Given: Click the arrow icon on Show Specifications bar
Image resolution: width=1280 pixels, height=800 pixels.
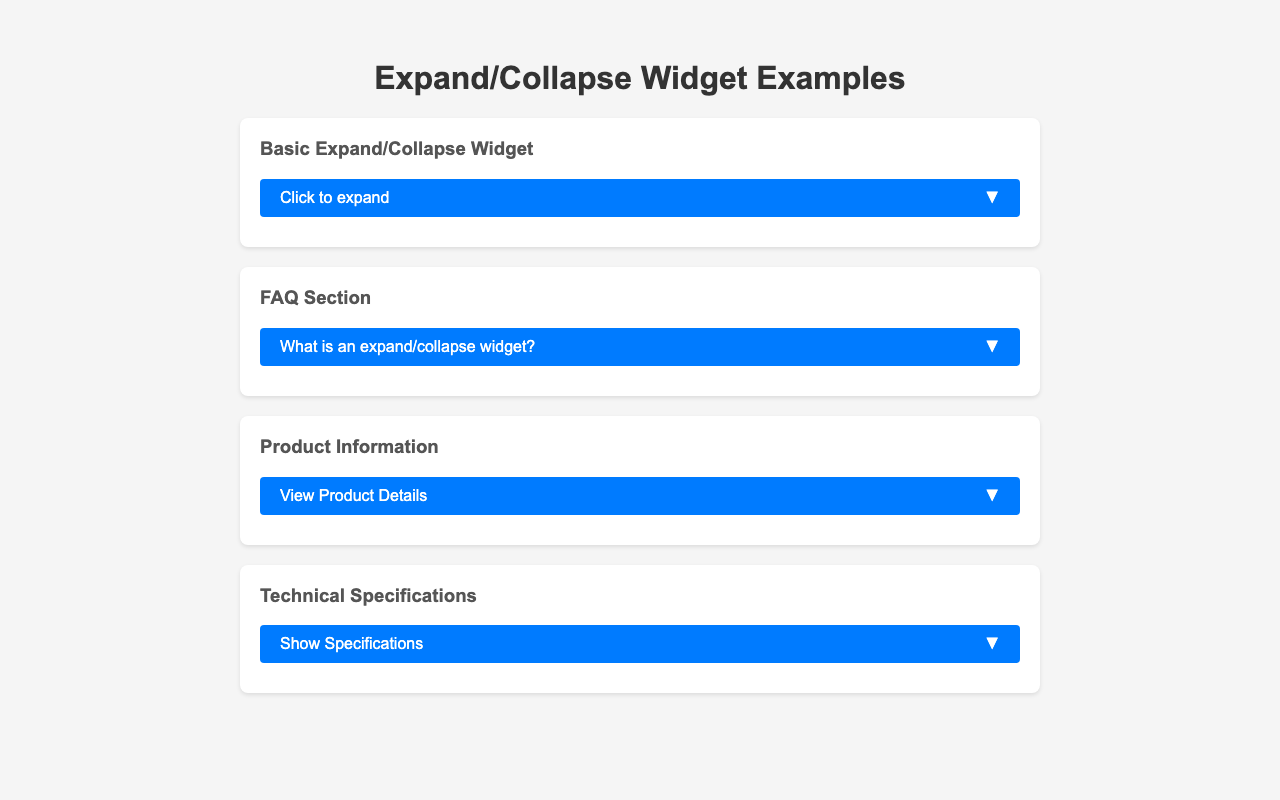Looking at the screenshot, I should pyautogui.click(x=992, y=643).
